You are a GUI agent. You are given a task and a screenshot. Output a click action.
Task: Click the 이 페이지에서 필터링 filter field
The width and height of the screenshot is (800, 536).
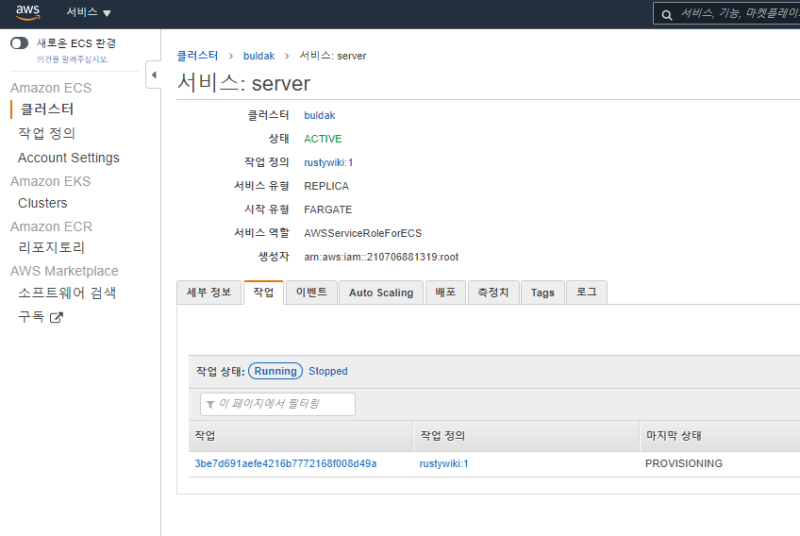(x=278, y=404)
